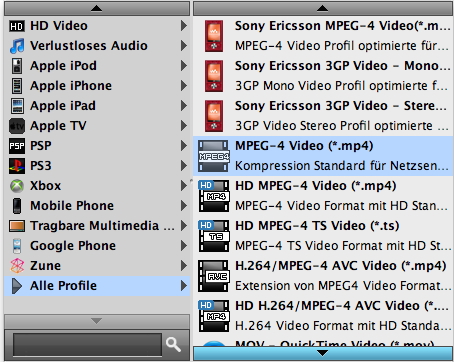Expand the Zune submenu arrow
The image size is (454, 362).
(x=184, y=266)
